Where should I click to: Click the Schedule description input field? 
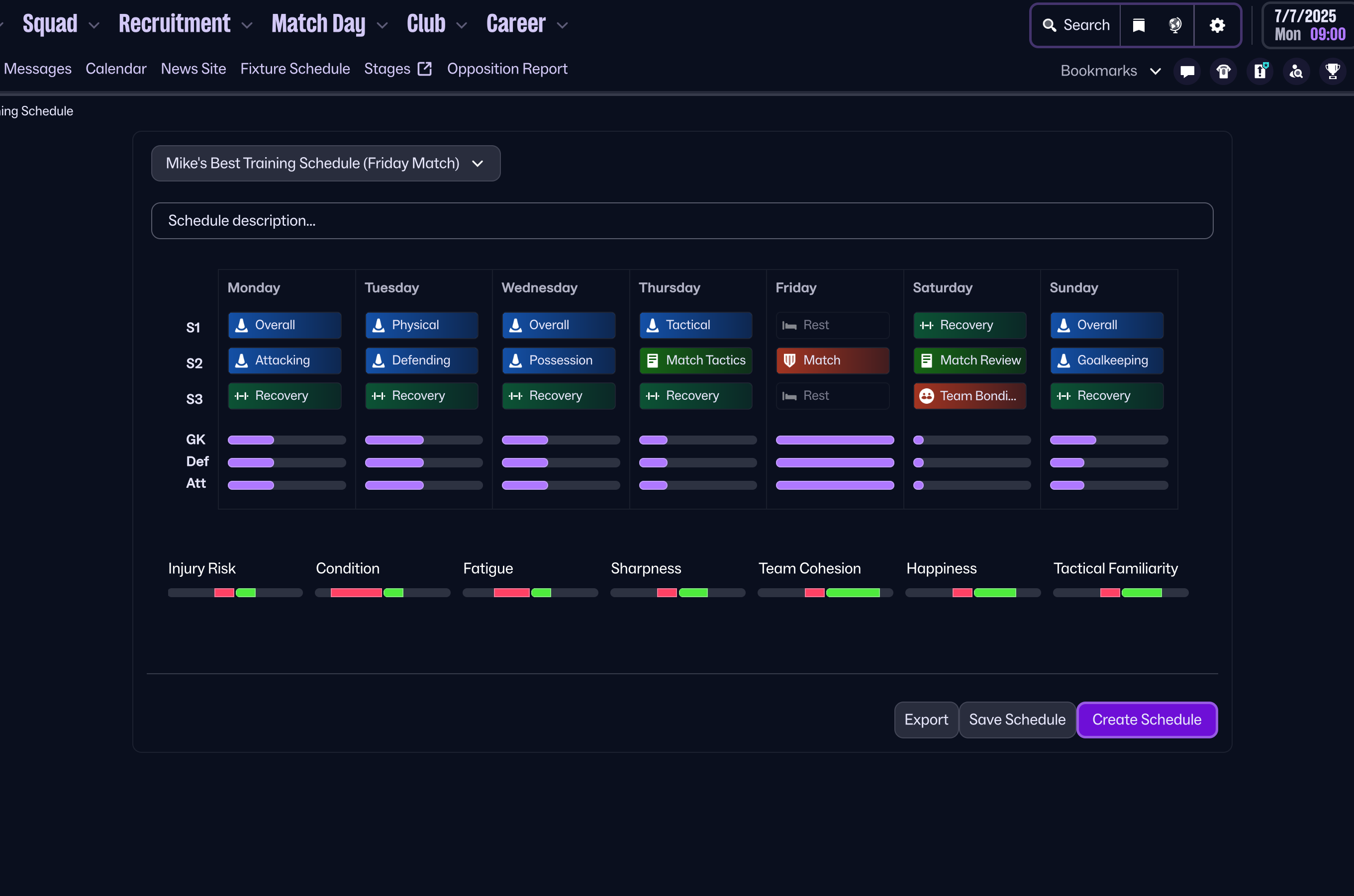click(x=681, y=221)
